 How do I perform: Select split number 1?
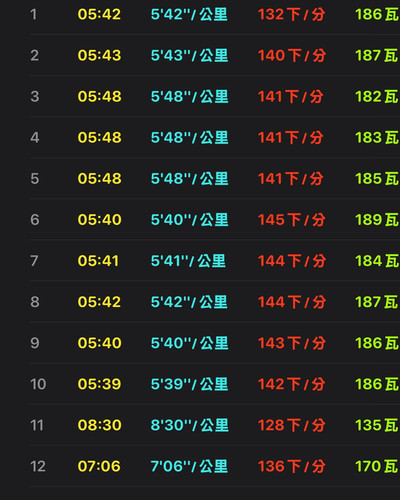pos(34,14)
